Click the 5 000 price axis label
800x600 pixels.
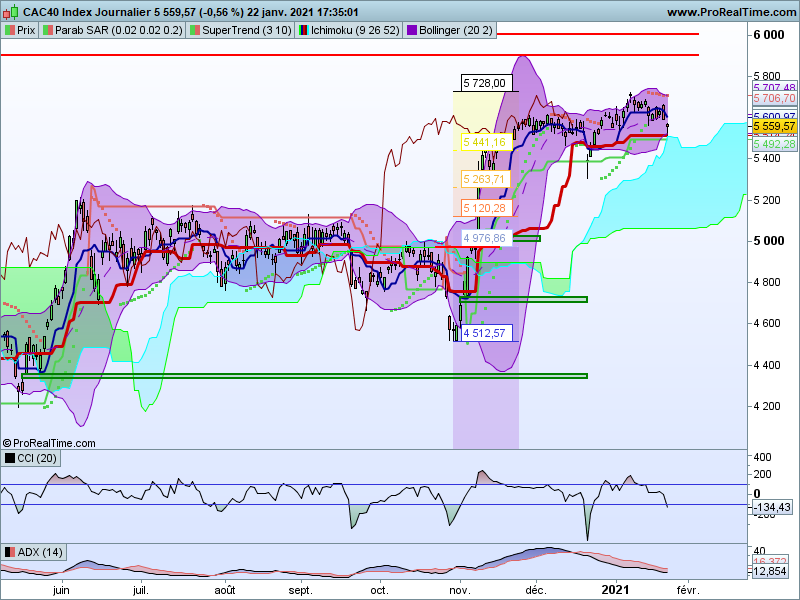[x=768, y=241]
